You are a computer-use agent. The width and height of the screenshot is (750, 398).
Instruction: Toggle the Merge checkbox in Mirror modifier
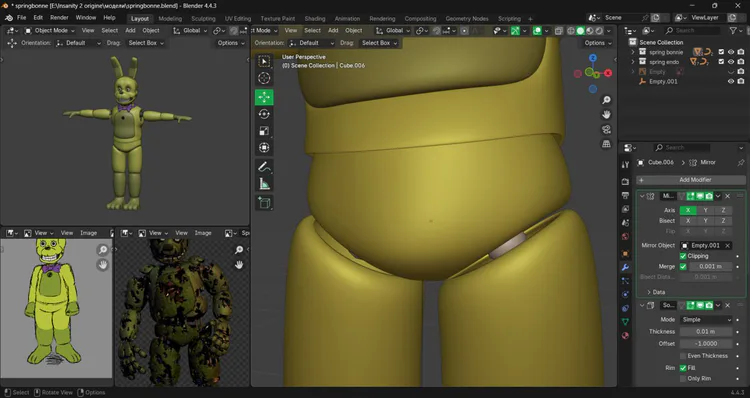(683, 266)
